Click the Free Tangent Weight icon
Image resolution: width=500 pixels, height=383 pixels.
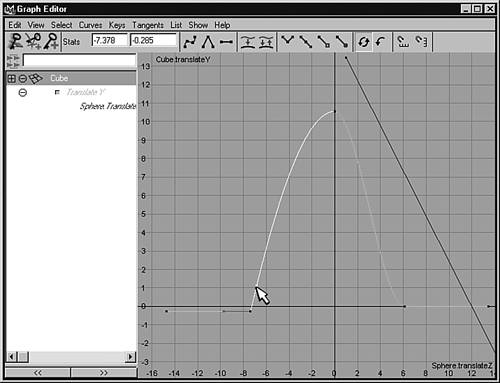point(324,42)
